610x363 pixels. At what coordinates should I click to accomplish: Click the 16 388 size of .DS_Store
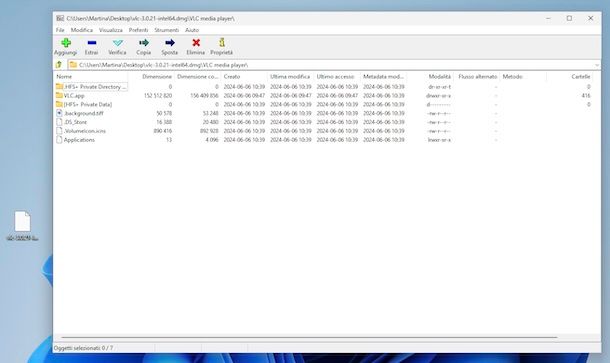click(164, 122)
